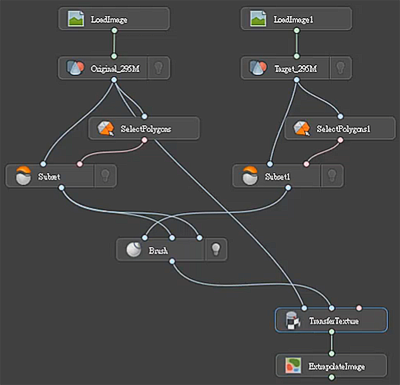The height and width of the screenshot is (385, 400).
Task: Select the LoadImage node label
Action: click(109, 20)
